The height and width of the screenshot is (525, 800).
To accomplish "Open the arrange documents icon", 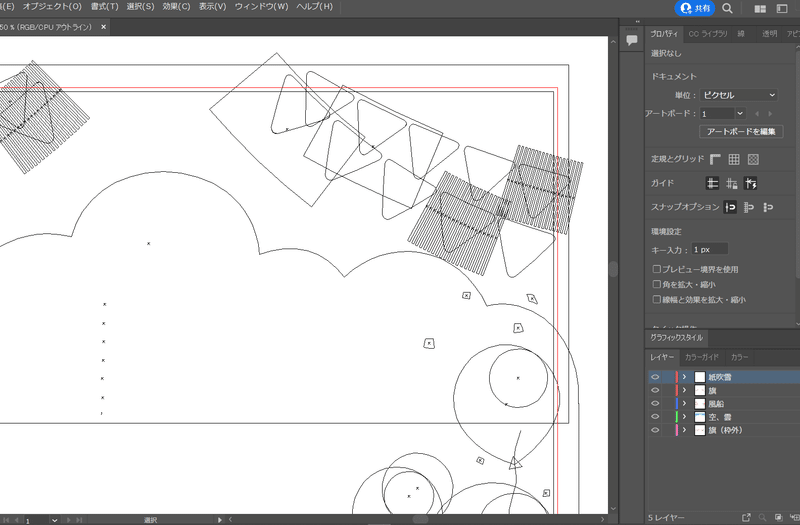I will [760, 9].
